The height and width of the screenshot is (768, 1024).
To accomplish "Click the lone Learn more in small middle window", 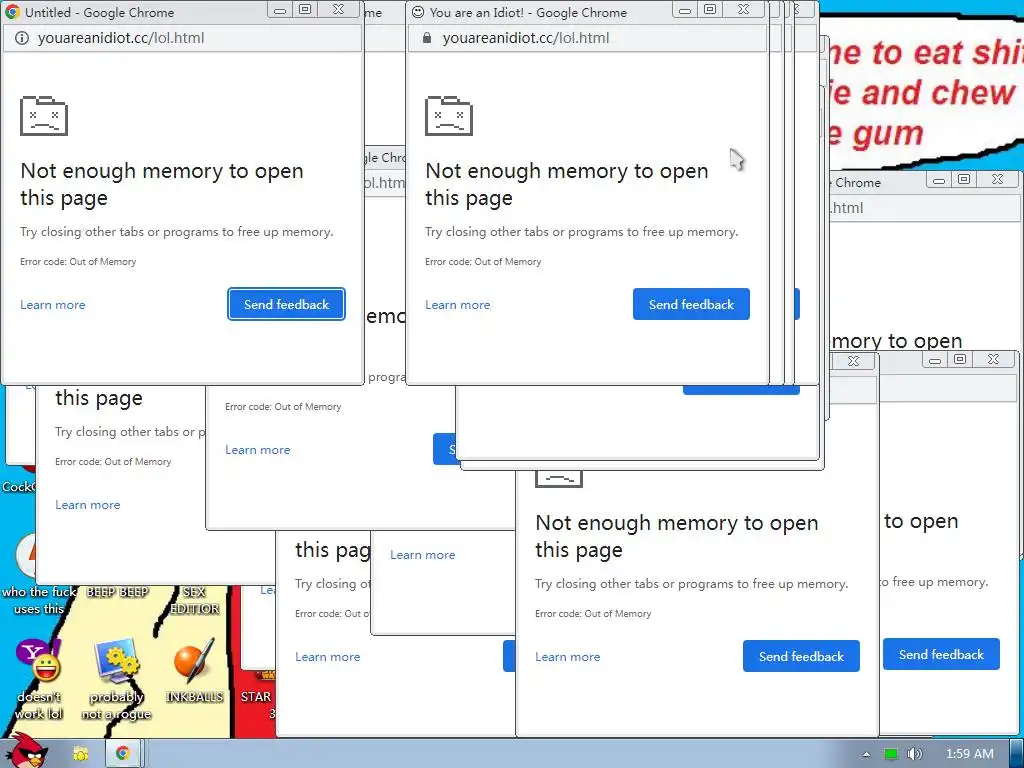I will 423,555.
